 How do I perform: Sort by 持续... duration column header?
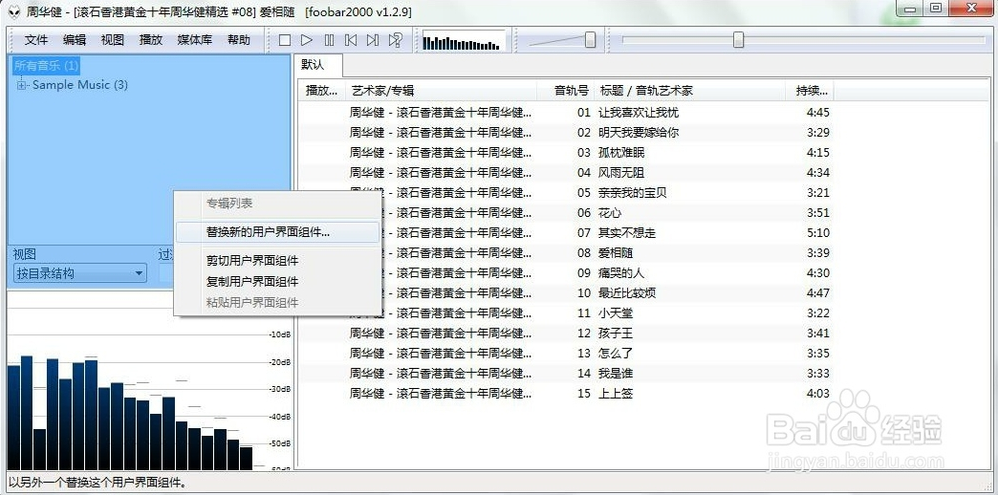pyautogui.click(x=810, y=91)
